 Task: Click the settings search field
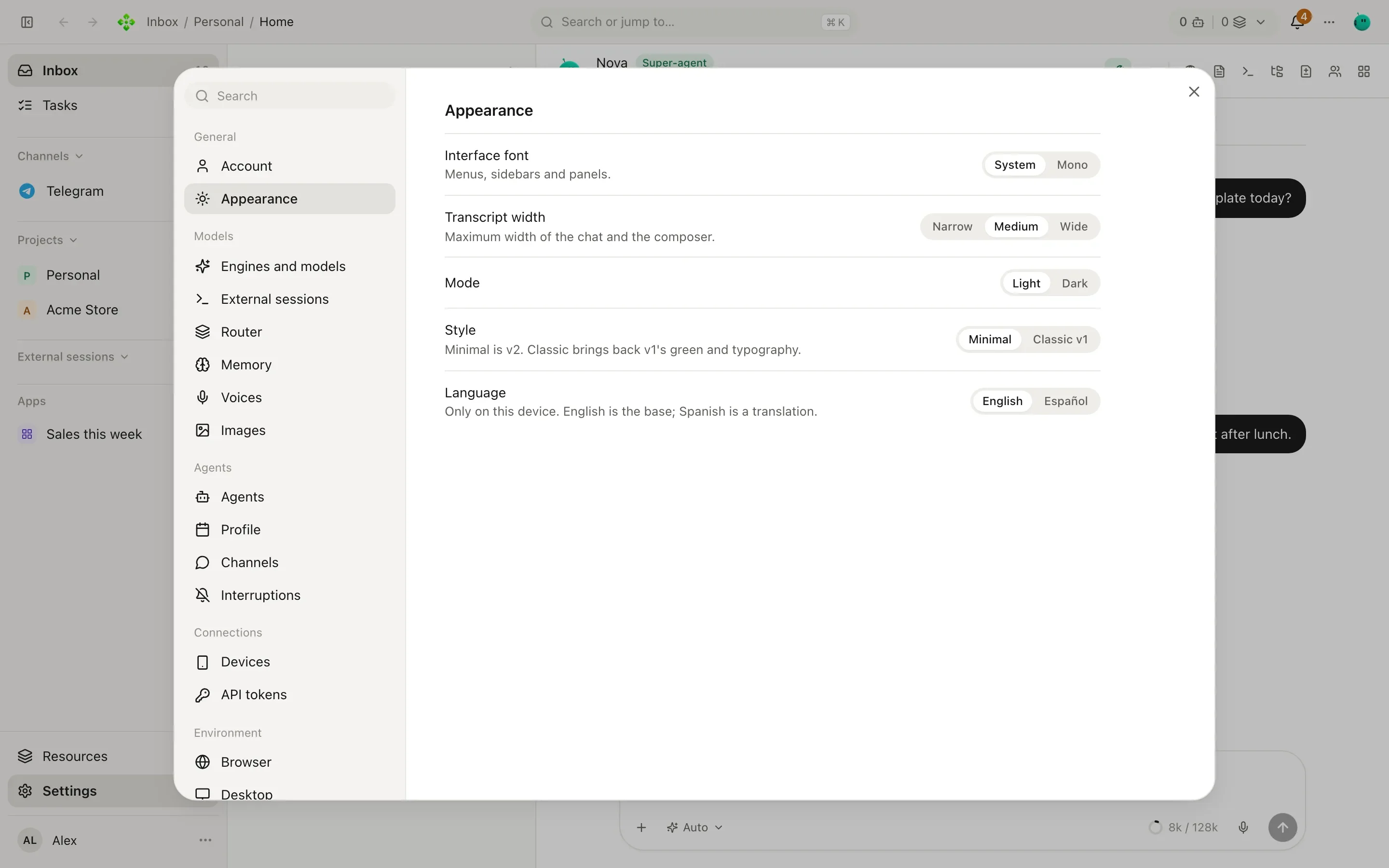click(289, 96)
